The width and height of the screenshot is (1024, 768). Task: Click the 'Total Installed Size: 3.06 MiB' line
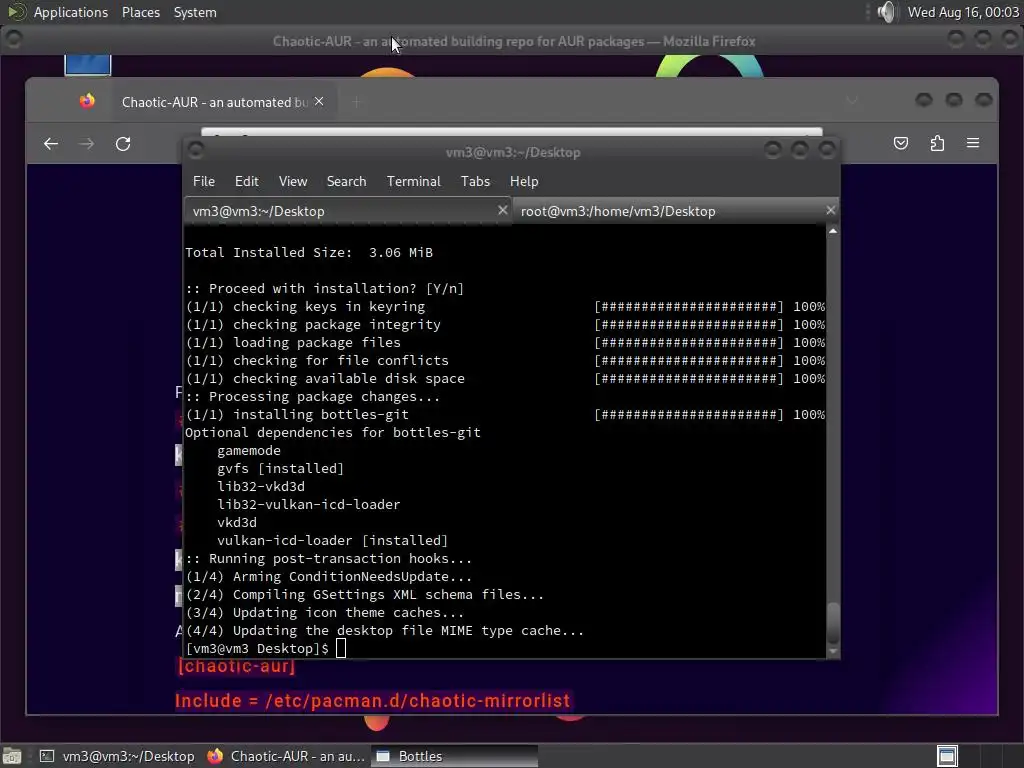click(309, 253)
